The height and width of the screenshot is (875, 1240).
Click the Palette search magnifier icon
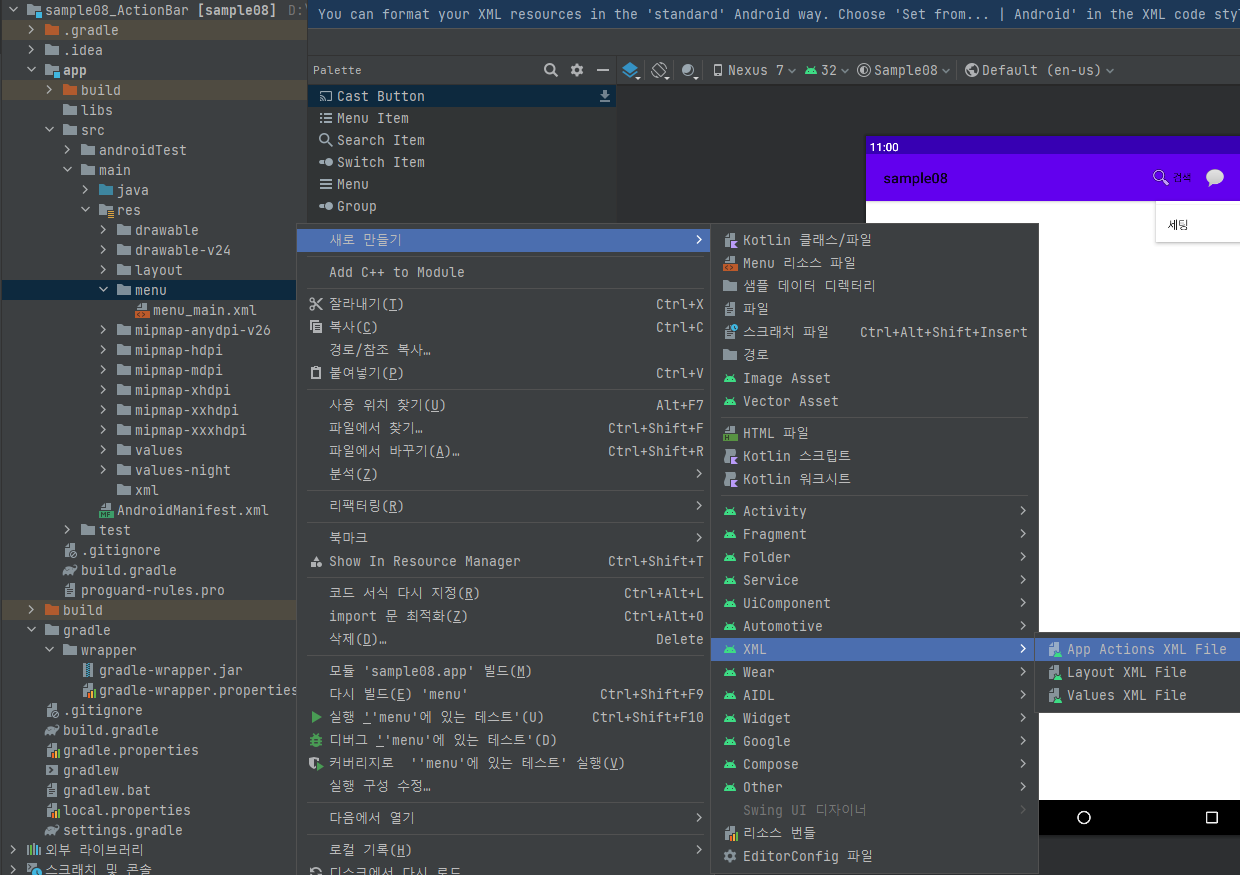tap(550, 70)
